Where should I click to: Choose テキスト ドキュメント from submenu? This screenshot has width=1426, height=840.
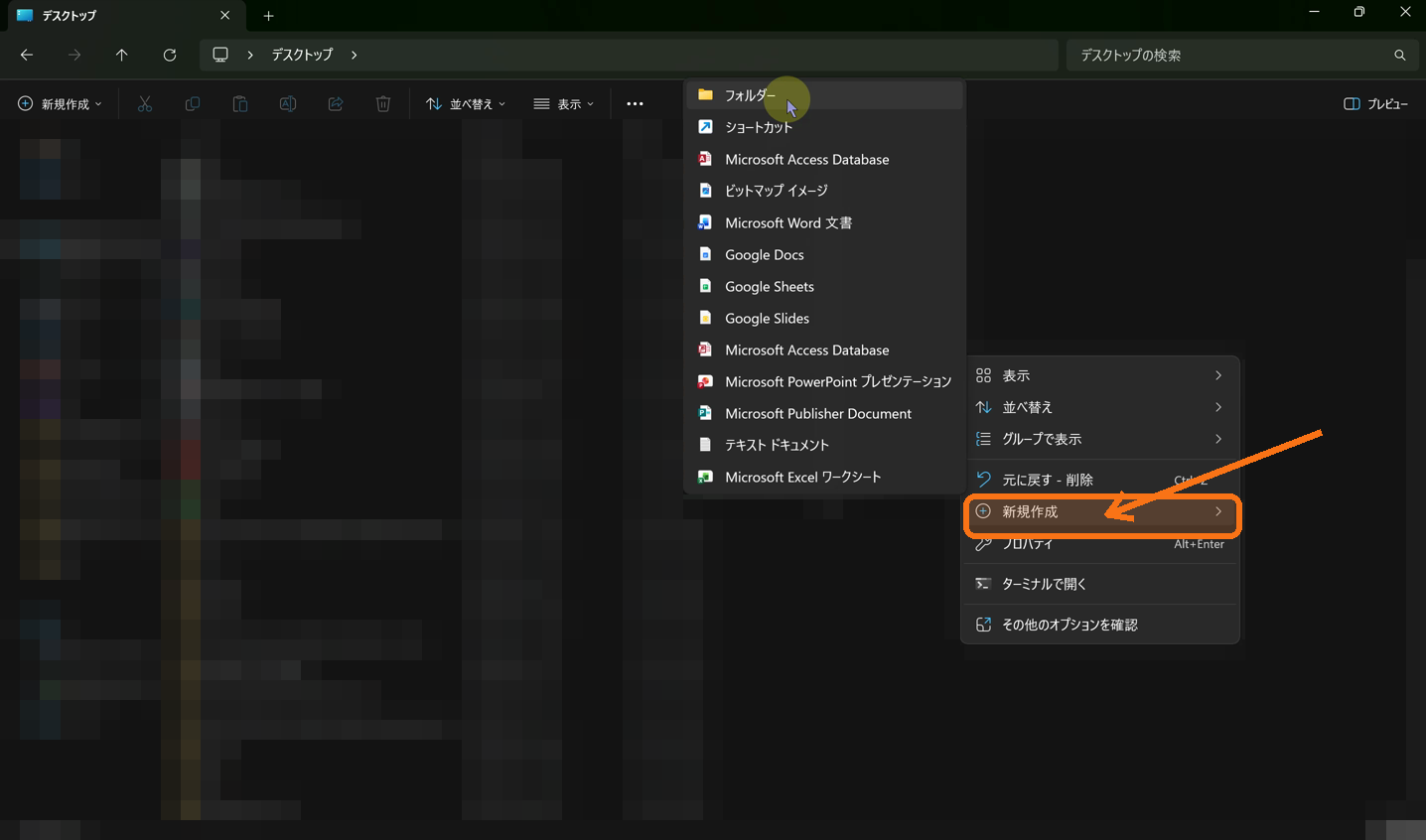[x=824, y=445]
